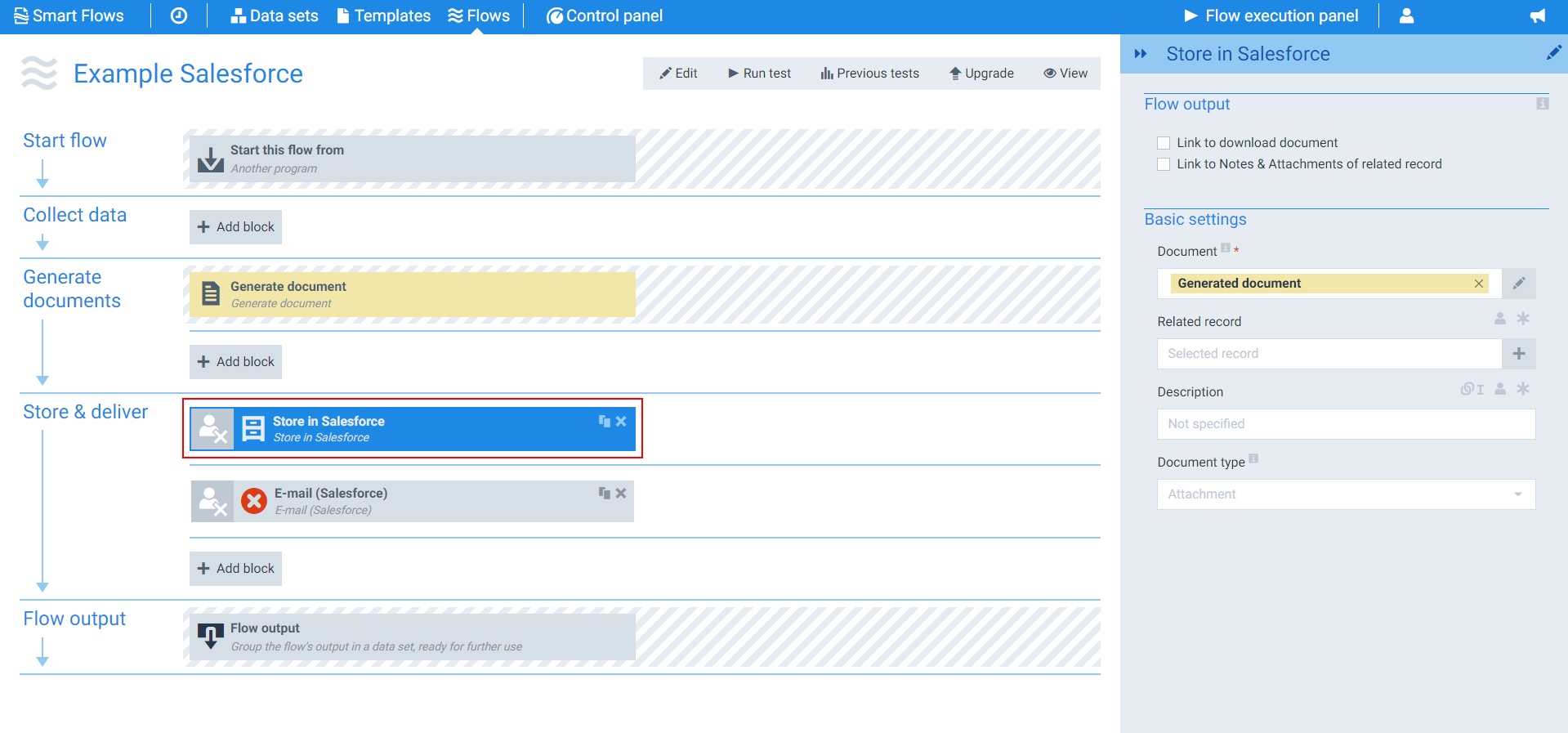This screenshot has height=733, width=1568.
Task: Select the Generate document block
Action: (x=413, y=294)
